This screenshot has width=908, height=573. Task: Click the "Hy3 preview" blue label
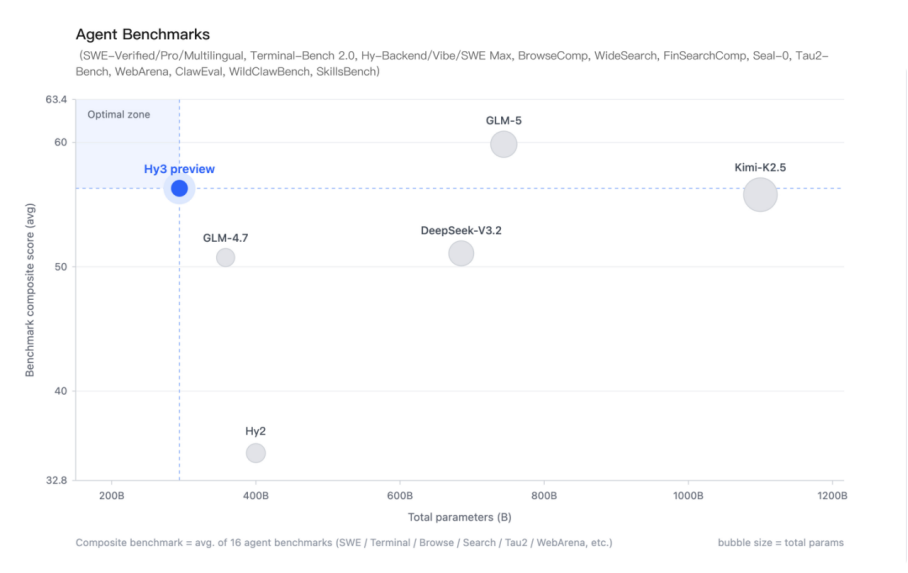[179, 169]
